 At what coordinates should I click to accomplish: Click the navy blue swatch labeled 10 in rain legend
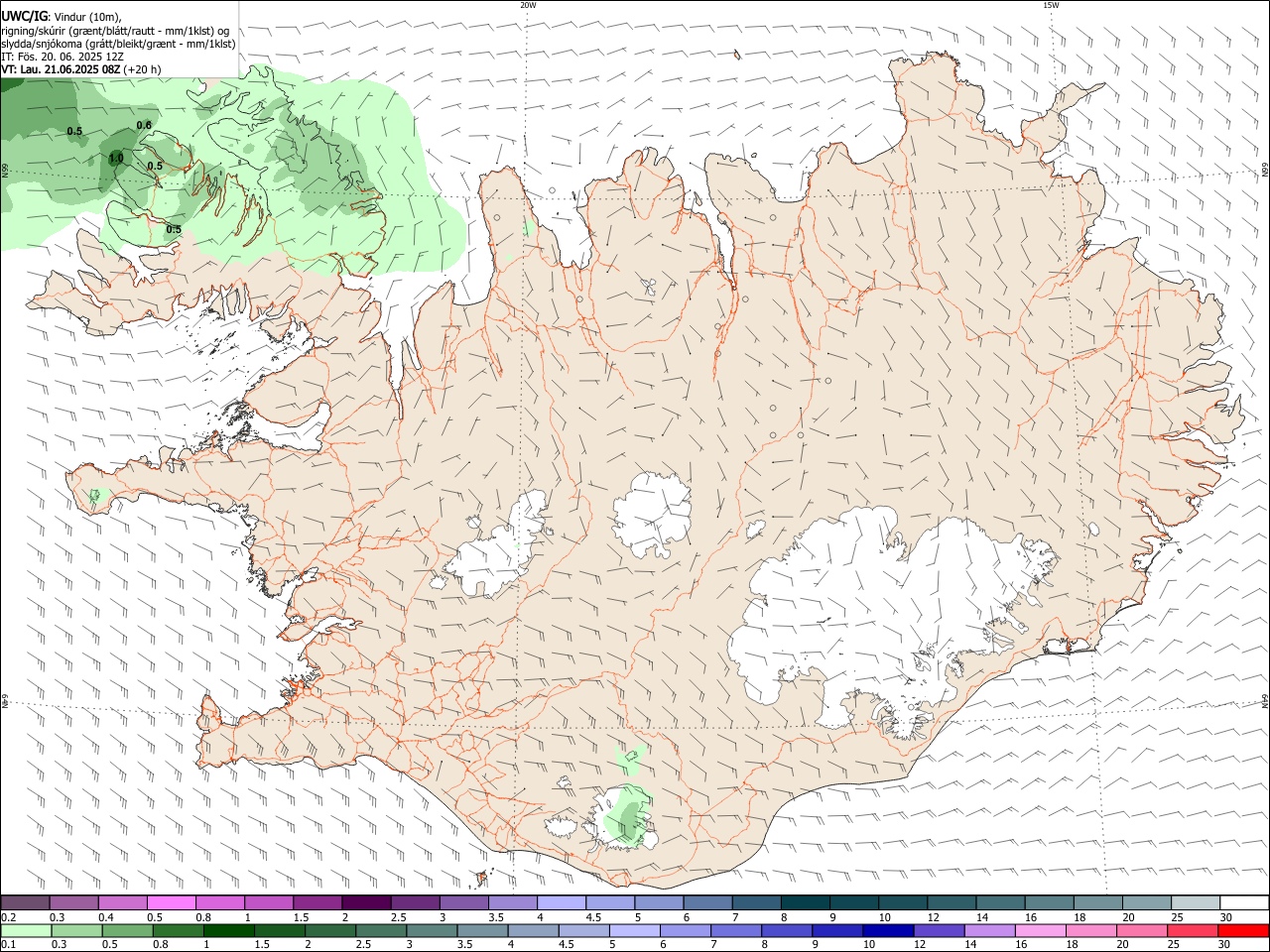887,930
